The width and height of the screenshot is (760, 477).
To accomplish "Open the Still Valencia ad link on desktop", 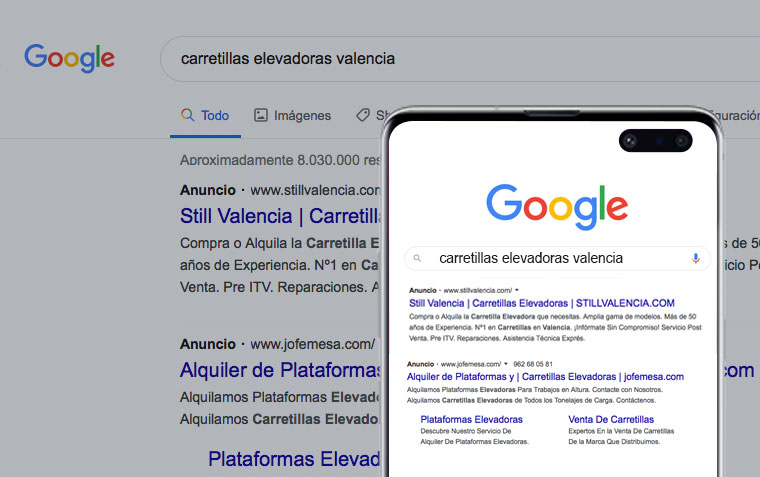I will click(278, 216).
